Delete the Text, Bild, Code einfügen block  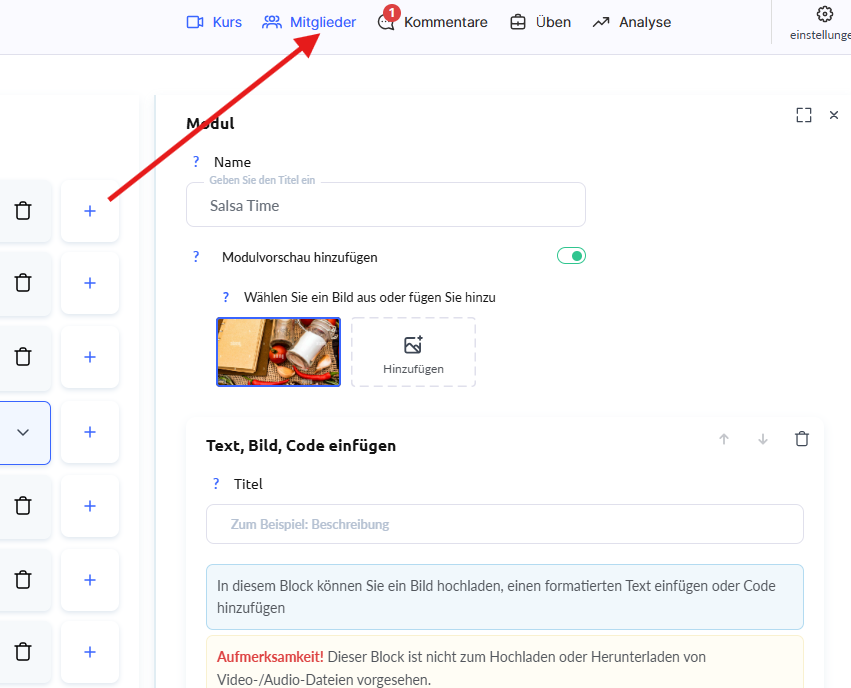coord(801,439)
